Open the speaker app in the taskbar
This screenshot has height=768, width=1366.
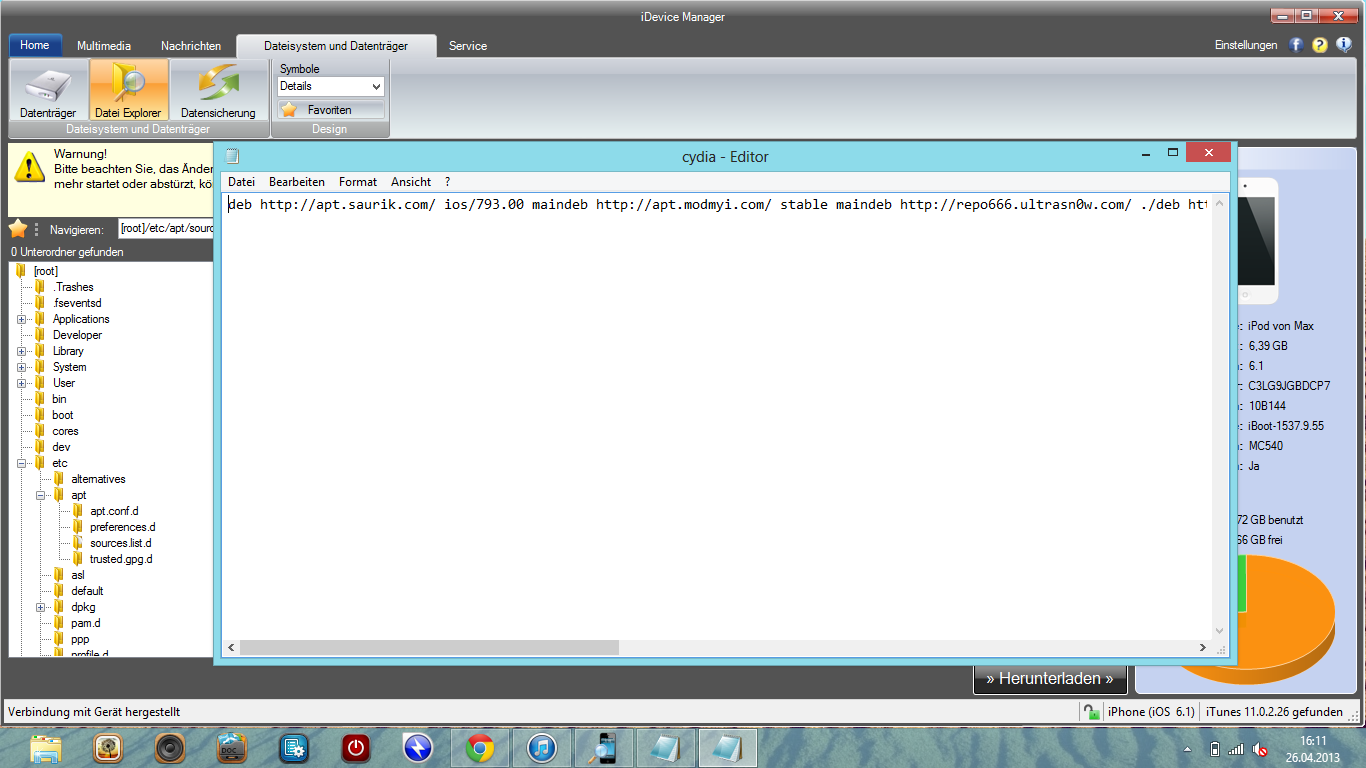pos(169,748)
